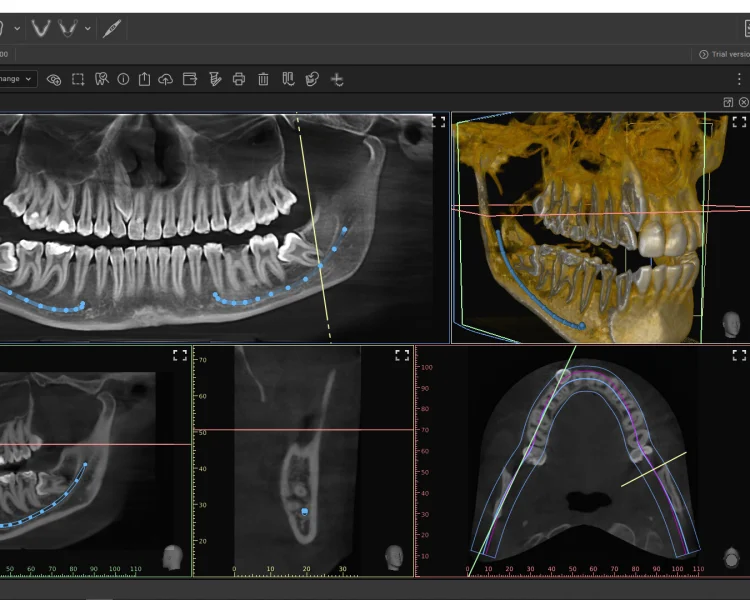750x600 pixels.
Task: Activate the dashed rectangle selection tool
Action: 78,79
